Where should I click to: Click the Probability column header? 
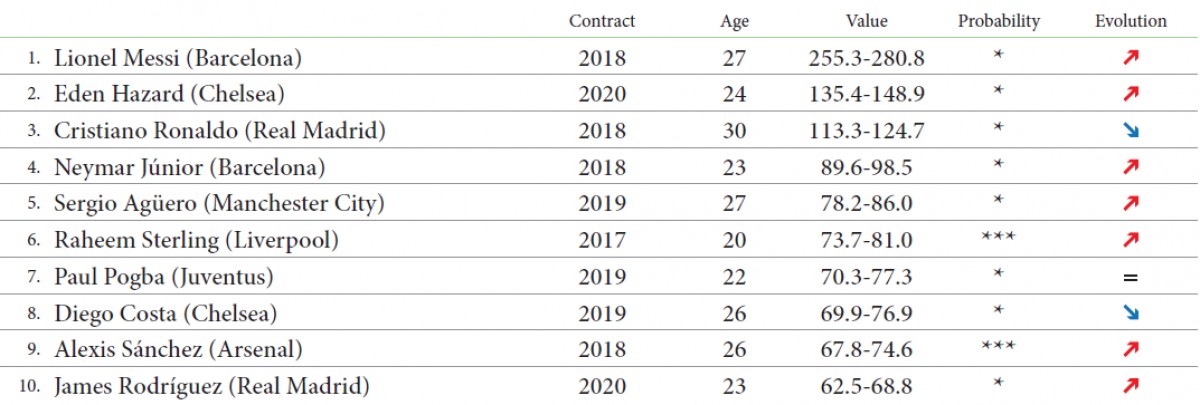pyautogui.click(x=998, y=21)
